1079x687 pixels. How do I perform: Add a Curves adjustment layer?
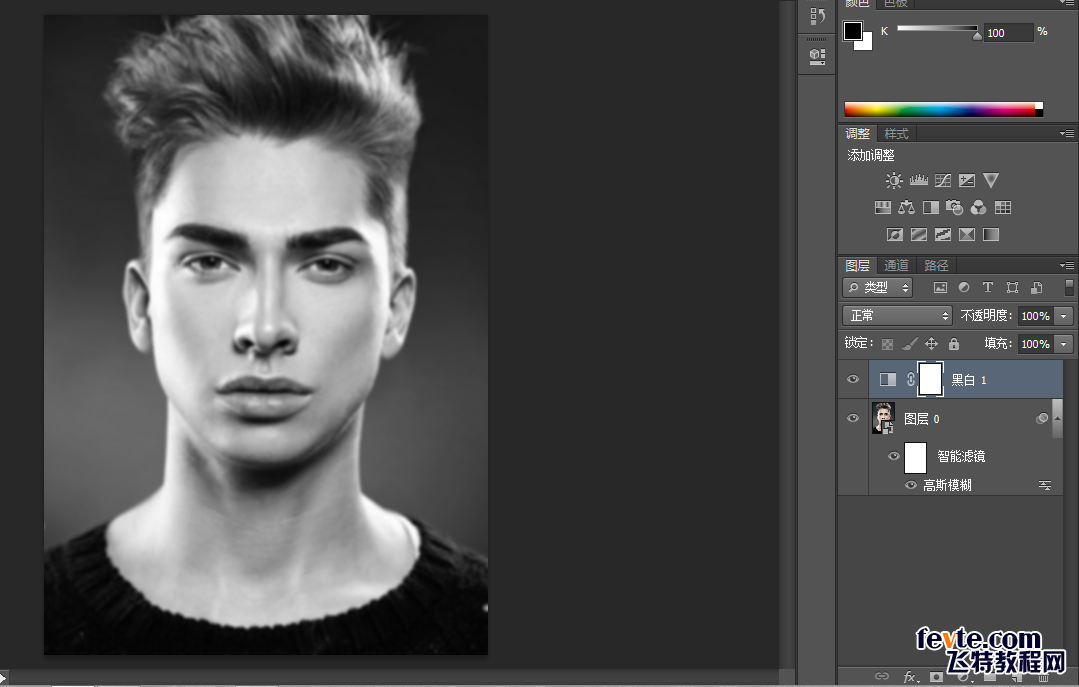click(x=943, y=180)
